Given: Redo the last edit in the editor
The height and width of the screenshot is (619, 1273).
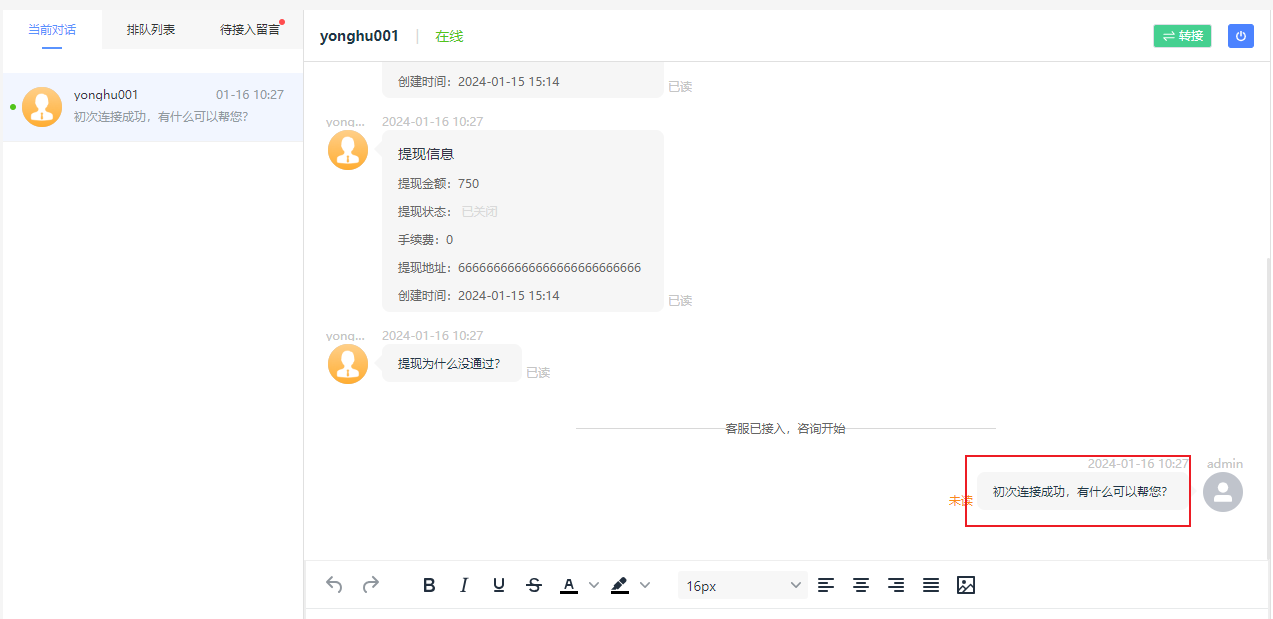Looking at the screenshot, I should (370, 585).
